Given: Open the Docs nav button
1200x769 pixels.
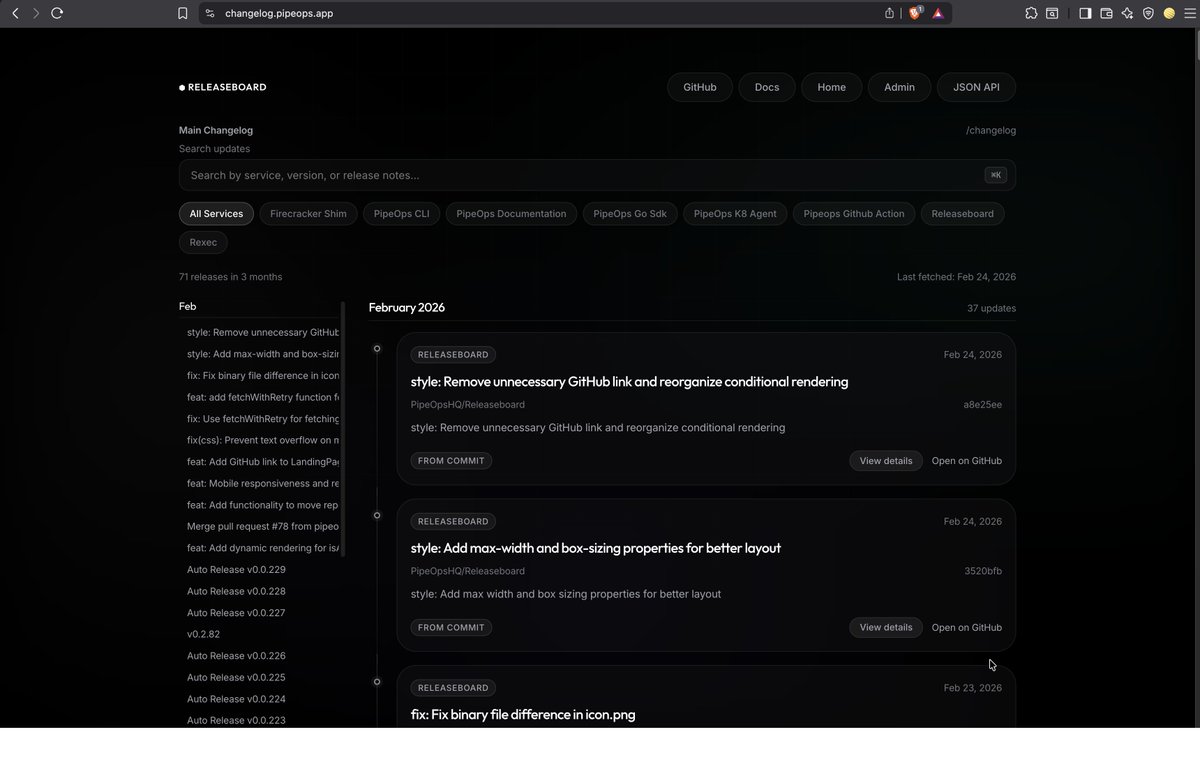Looking at the screenshot, I should click(x=767, y=87).
